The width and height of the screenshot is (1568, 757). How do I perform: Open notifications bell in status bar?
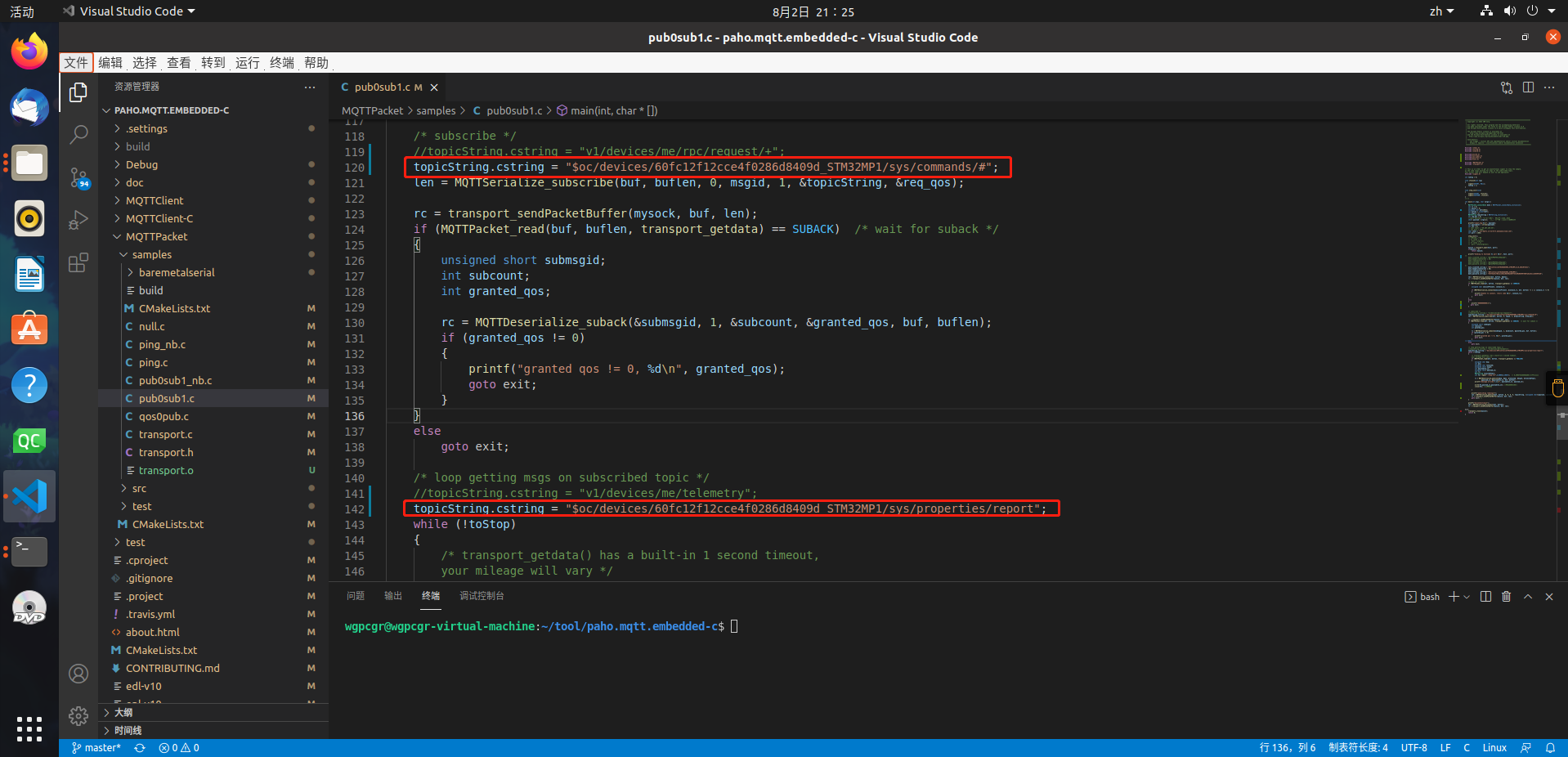(1550, 748)
